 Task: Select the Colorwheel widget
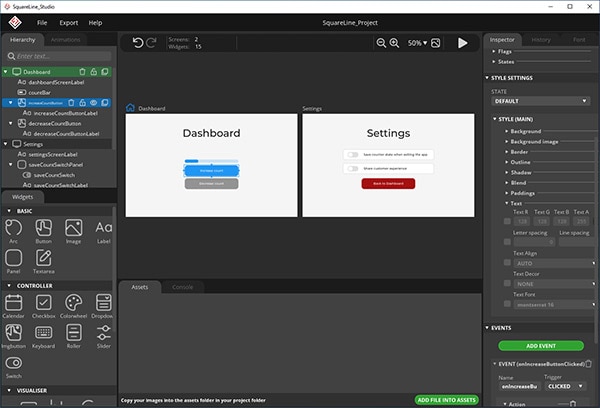pos(73,306)
